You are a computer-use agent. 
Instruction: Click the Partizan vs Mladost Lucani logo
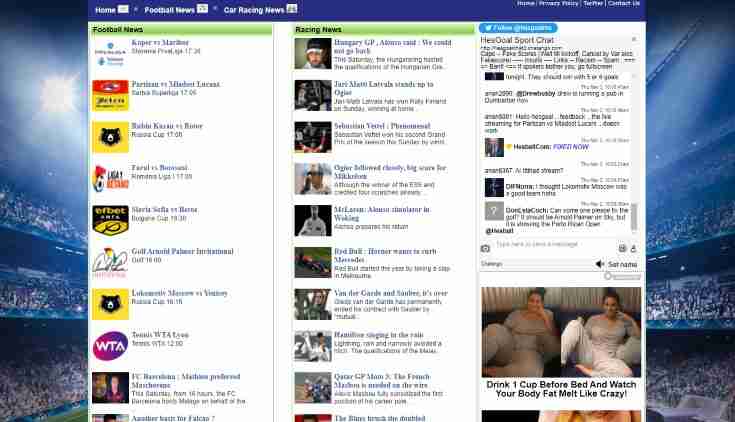point(110,95)
